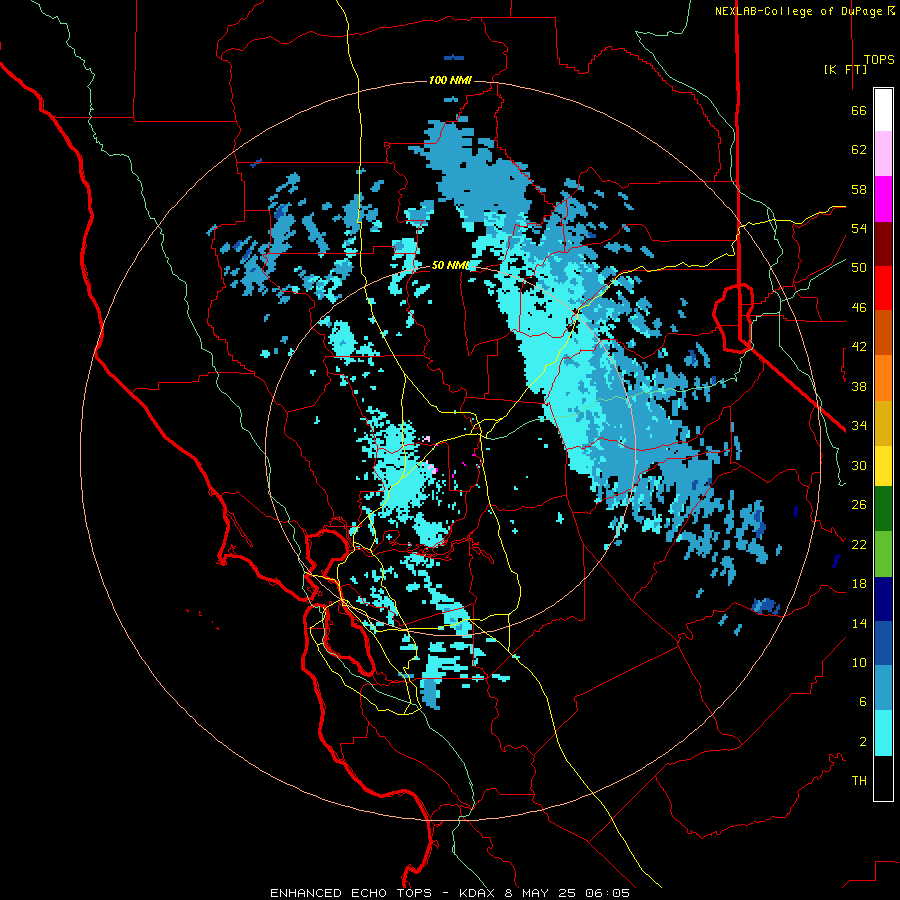This screenshot has height=900, width=900.
Task: Select the dark green 26 kft swatch
Action: click(x=883, y=509)
